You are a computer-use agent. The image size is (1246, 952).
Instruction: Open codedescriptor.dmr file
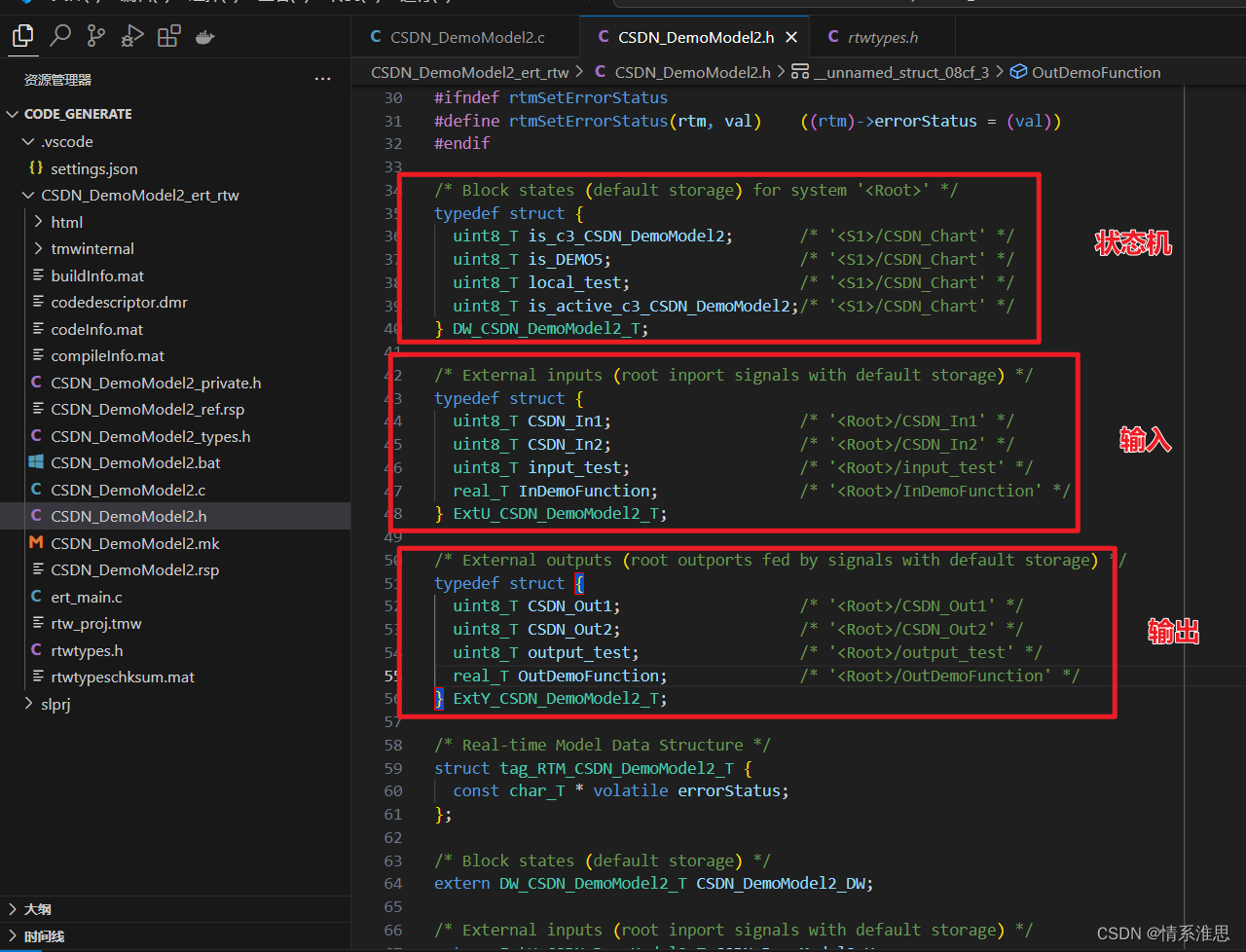pyautogui.click(x=175, y=302)
